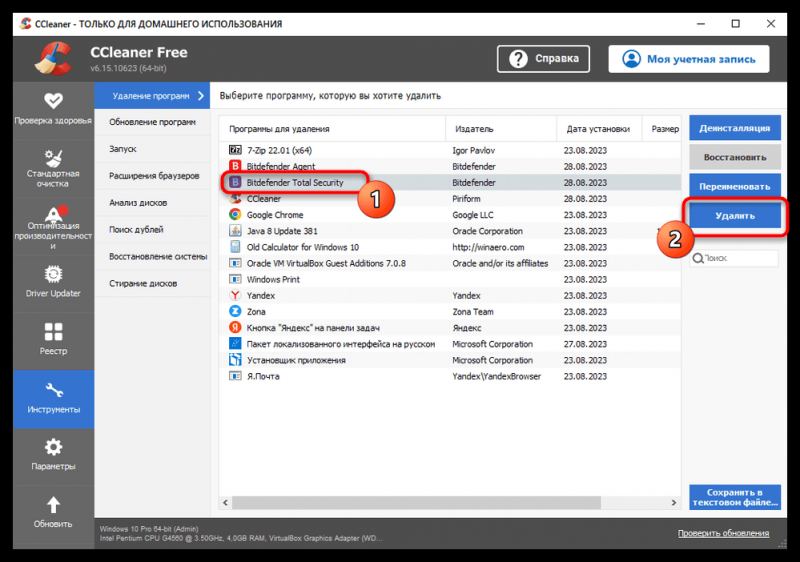The image size is (800, 562).
Task: Click the Пакет локализованного интерфейса icon
Action: pyautogui.click(x=235, y=344)
